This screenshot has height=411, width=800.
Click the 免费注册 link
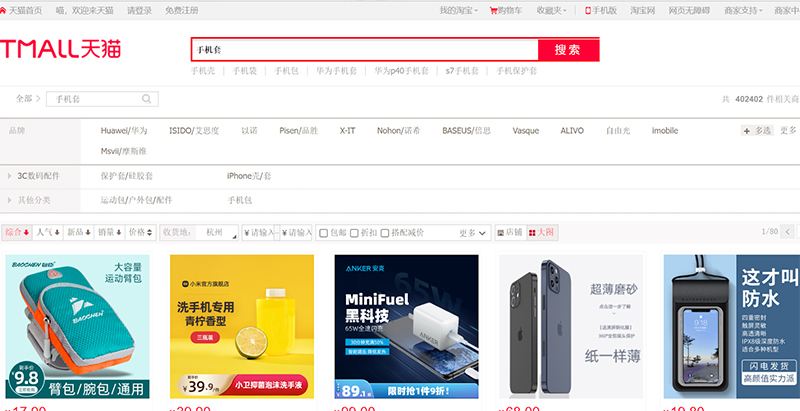click(181, 10)
